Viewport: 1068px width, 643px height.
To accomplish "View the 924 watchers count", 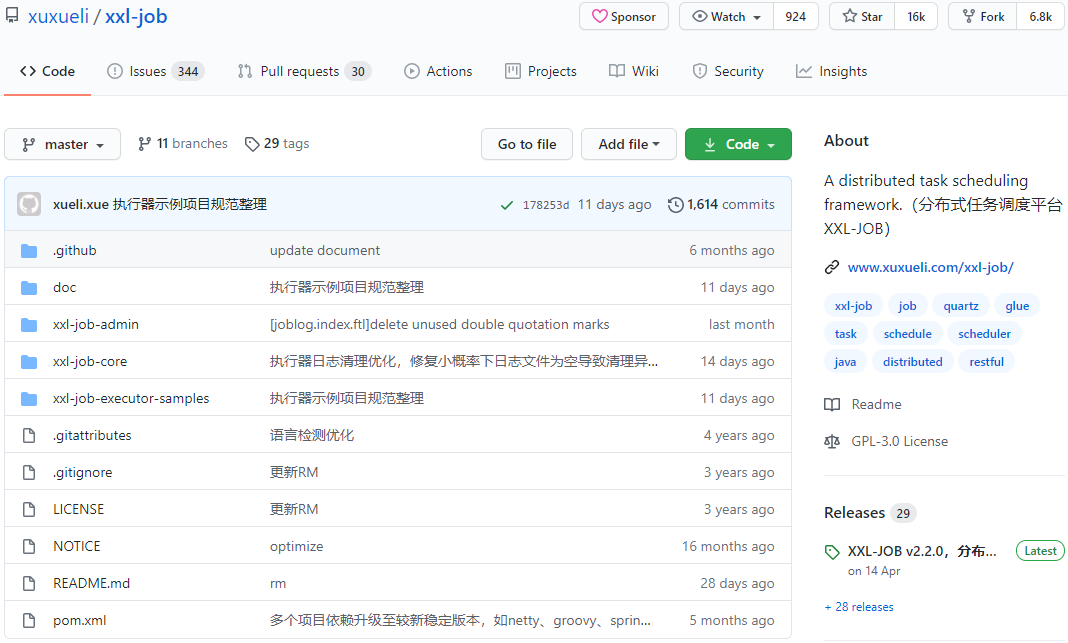I will pyautogui.click(x=796, y=16).
